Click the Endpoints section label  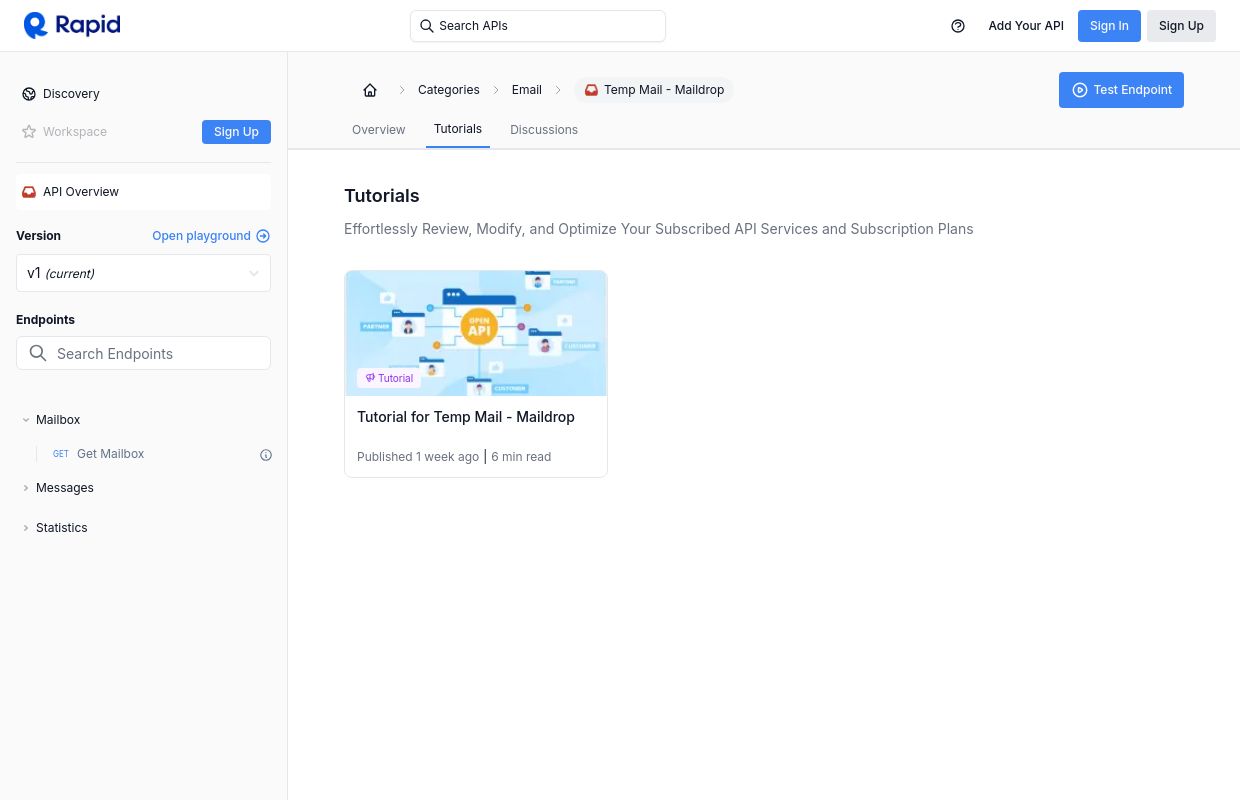(x=45, y=320)
